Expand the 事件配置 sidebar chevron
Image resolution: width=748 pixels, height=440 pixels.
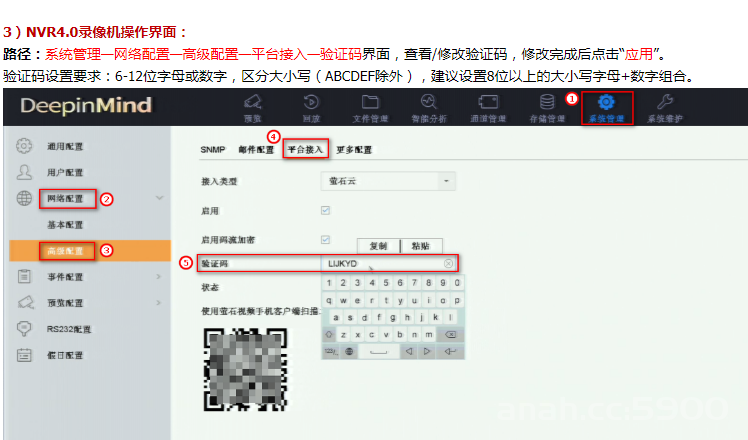pos(158,277)
